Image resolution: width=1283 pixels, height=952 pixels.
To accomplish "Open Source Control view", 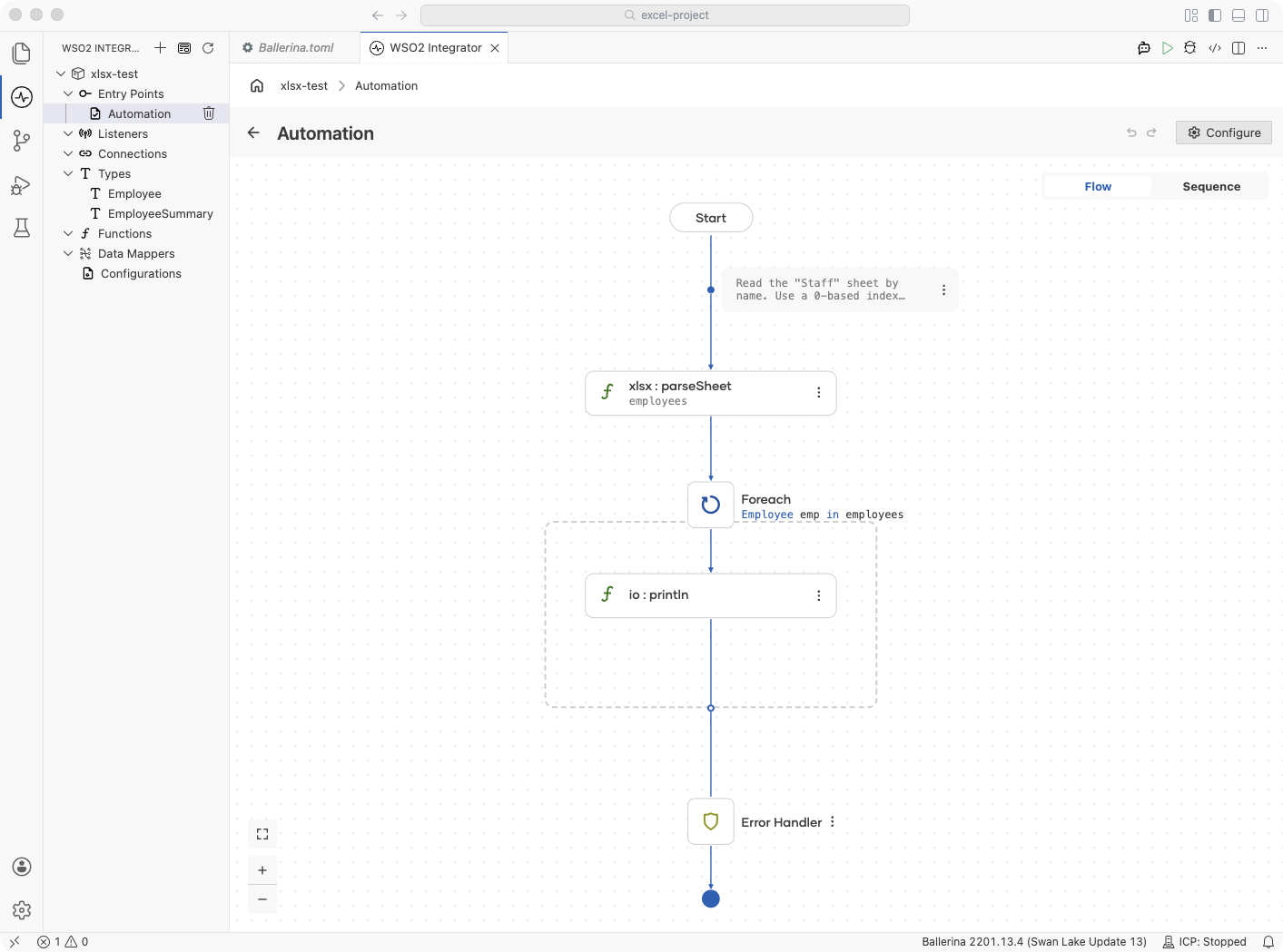I will [x=22, y=141].
